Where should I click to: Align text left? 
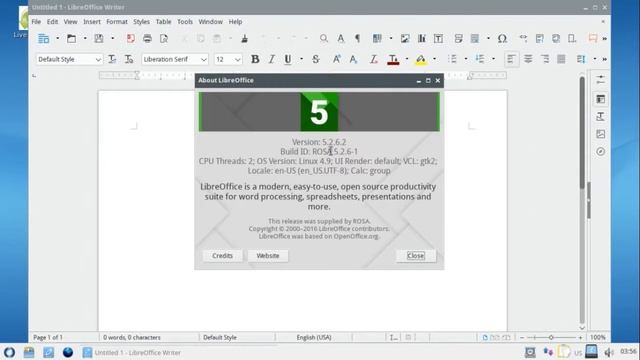pyautogui.click(x=511, y=59)
